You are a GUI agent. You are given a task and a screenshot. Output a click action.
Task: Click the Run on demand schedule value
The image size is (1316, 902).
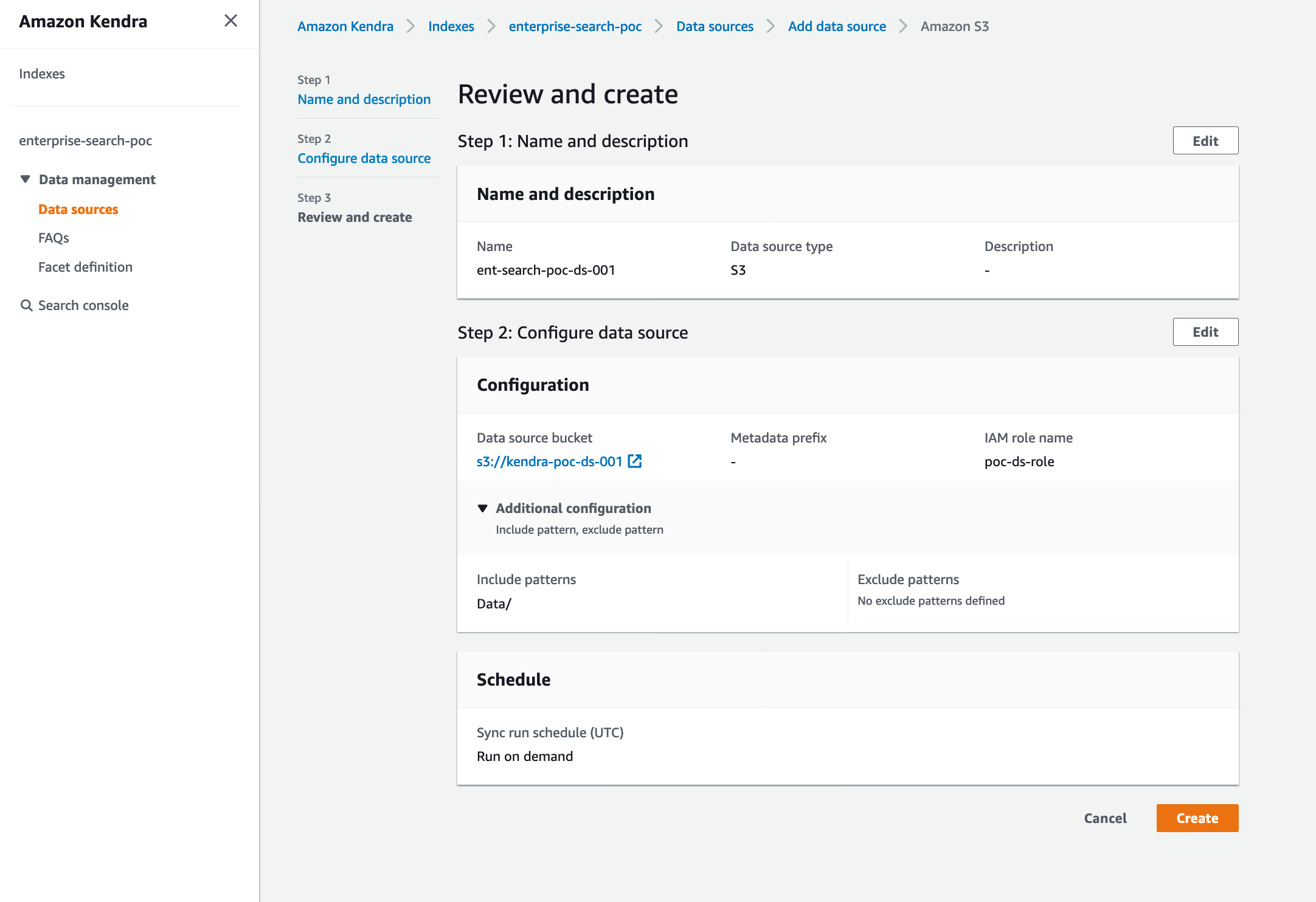point(525,756)
